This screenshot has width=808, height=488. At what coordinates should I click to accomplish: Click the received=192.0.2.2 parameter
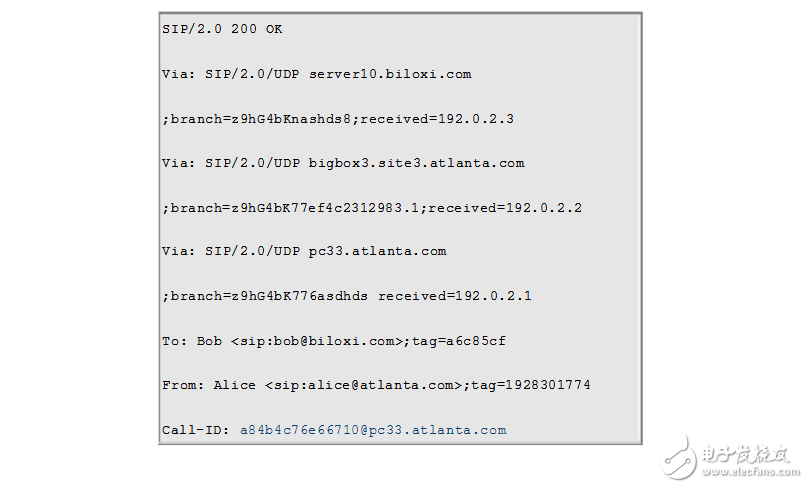click(505, 208)
